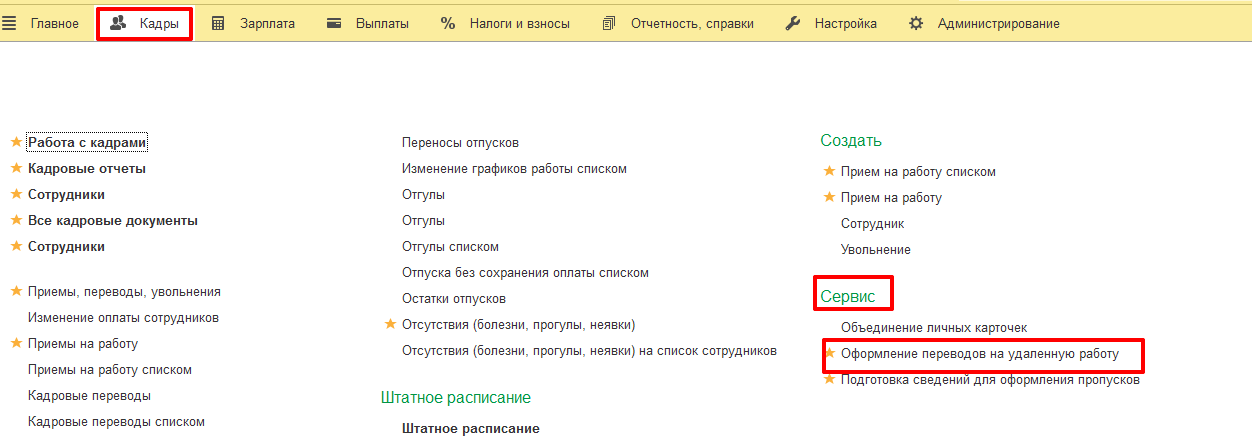Open Кадровые переводы списком link

pos(116,421)
